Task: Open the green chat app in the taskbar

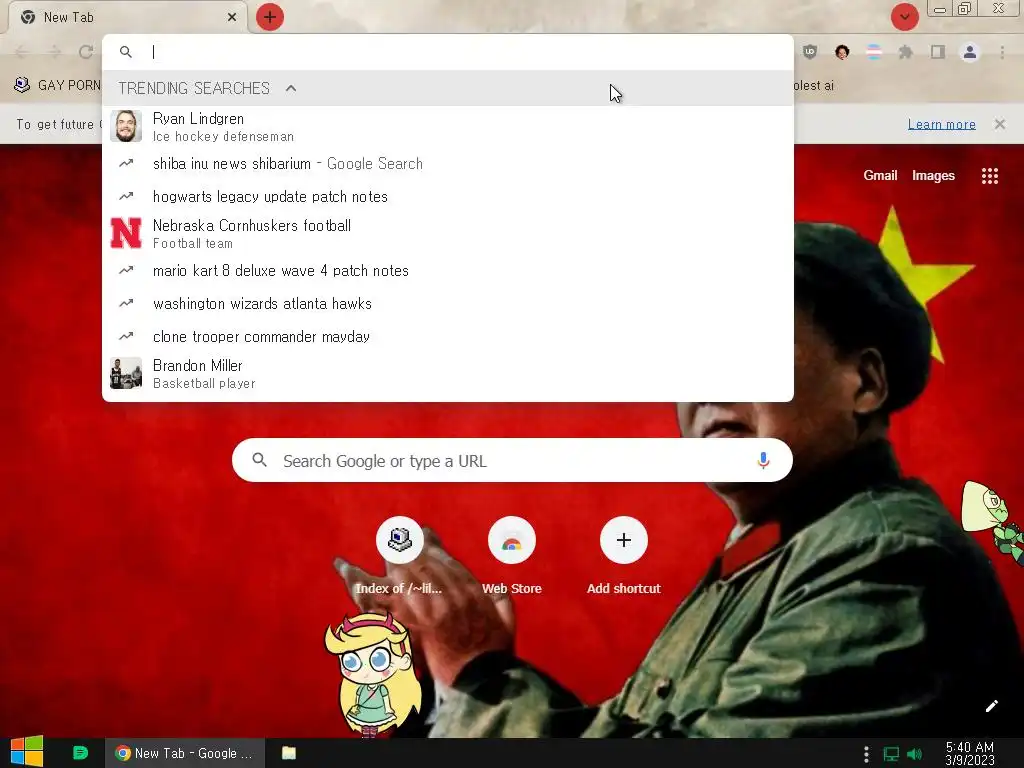Action: (x=80, y=753)
